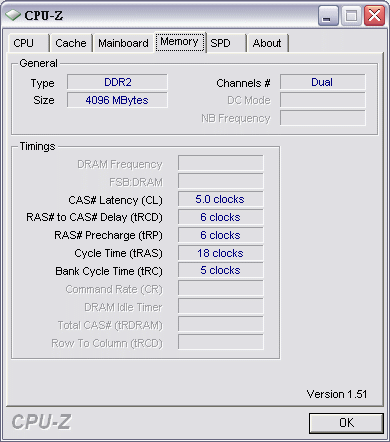
Task: Click the RAS# to CAS# Delay label
Action: click(94, 217)
